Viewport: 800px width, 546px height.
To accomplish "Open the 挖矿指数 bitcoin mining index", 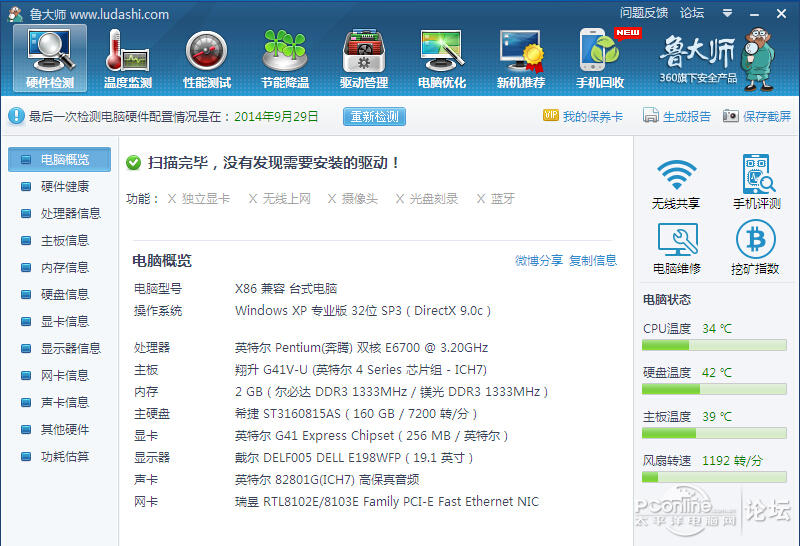I will 756,248.
